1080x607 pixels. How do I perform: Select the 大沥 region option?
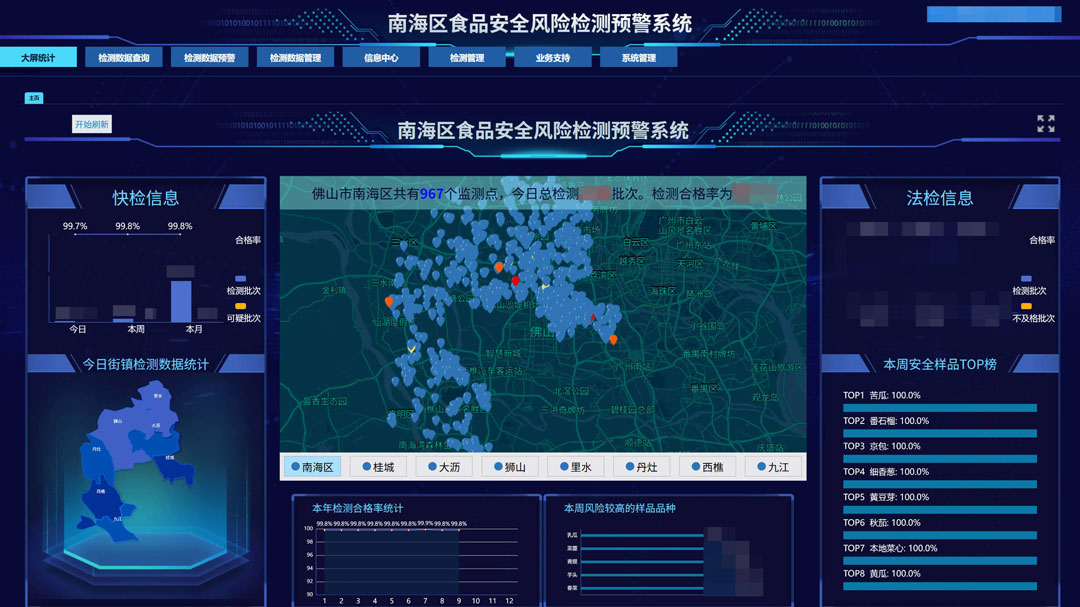pos(444,467)
